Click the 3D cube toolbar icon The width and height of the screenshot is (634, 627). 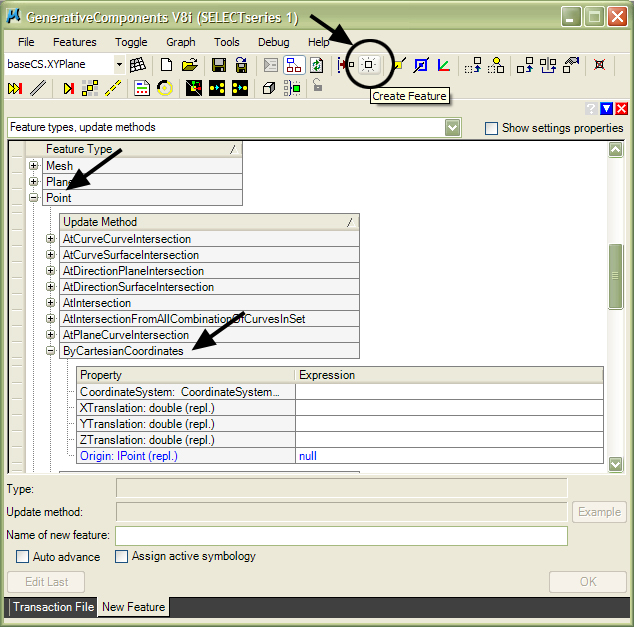[x=268, y=88]
